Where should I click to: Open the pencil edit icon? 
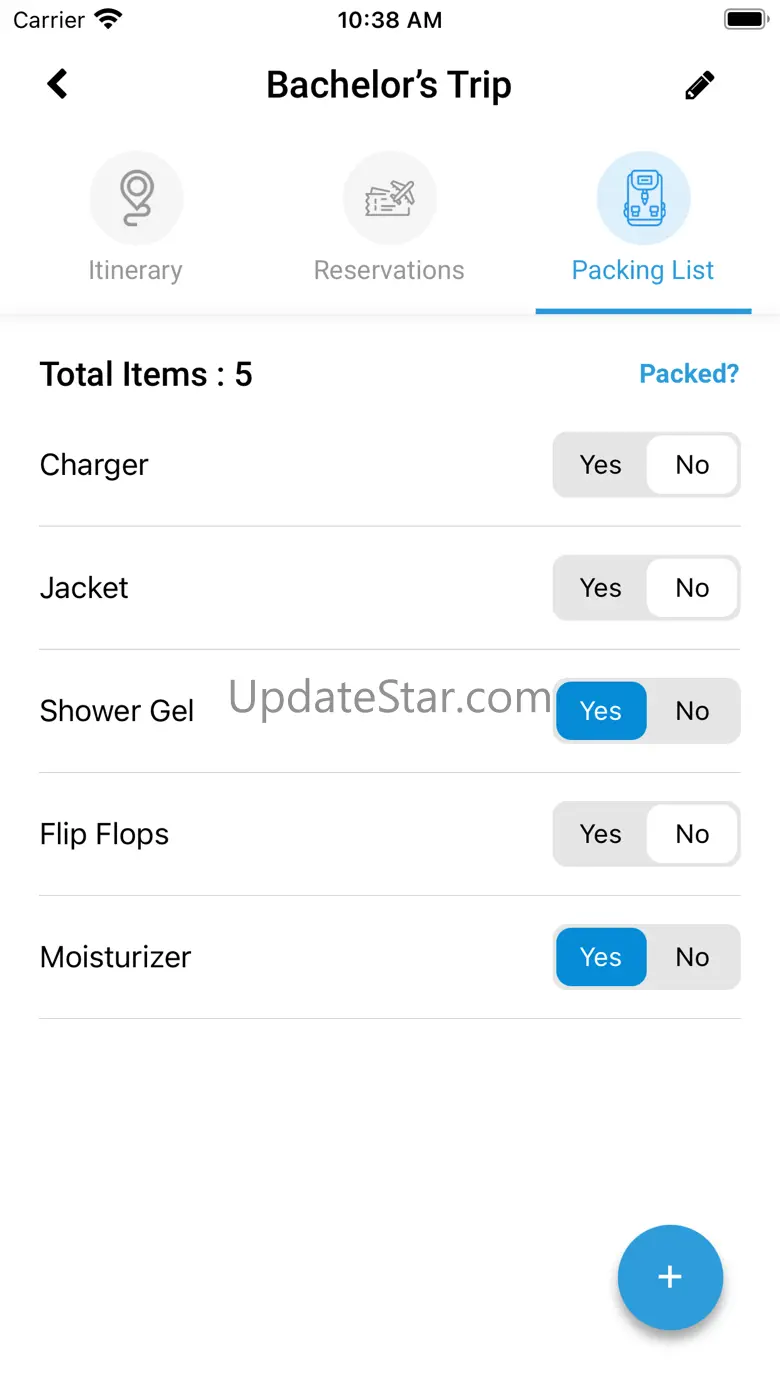700,85
